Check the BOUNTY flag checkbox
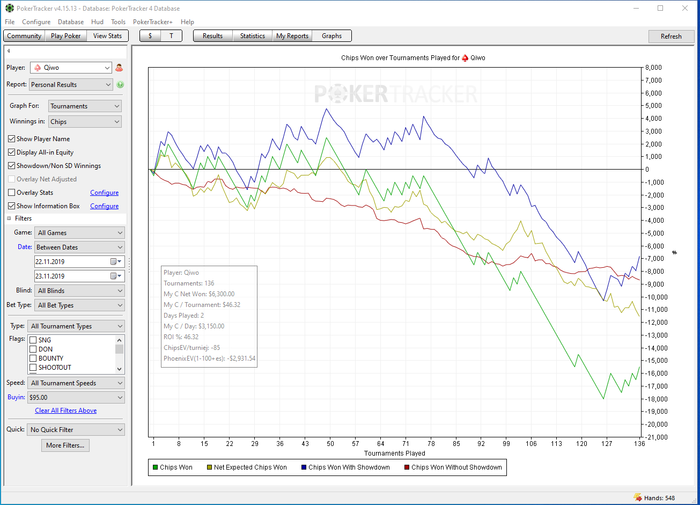 point(34,358)
